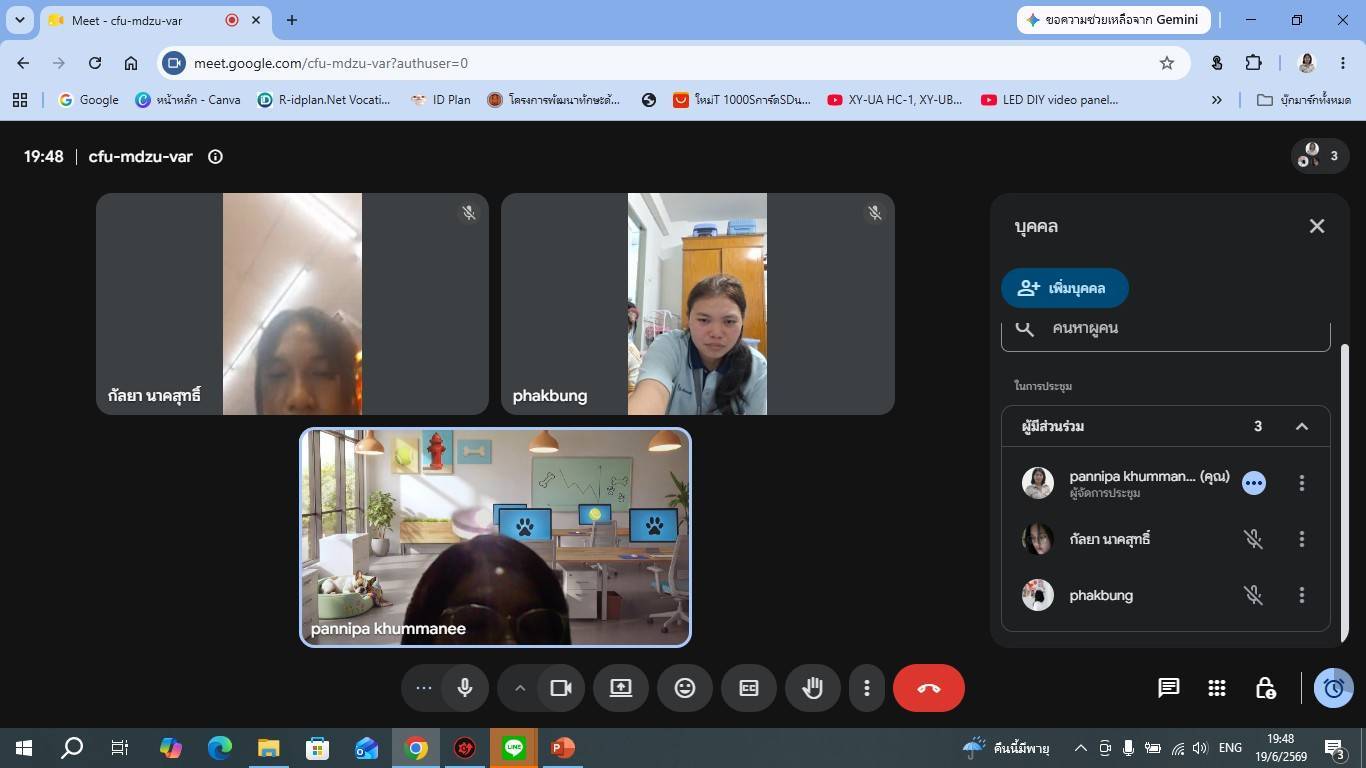This screenshot has height=768, width=1366.
Task: Open the chat panel icon
Action: pos(1168,688)
